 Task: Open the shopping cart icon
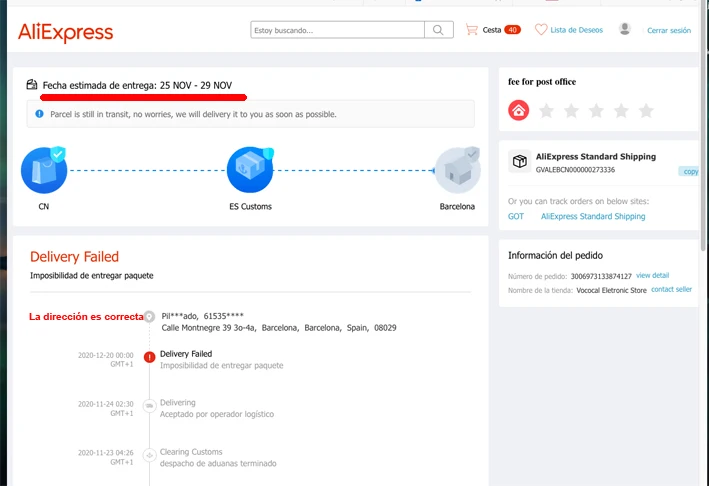472,30
